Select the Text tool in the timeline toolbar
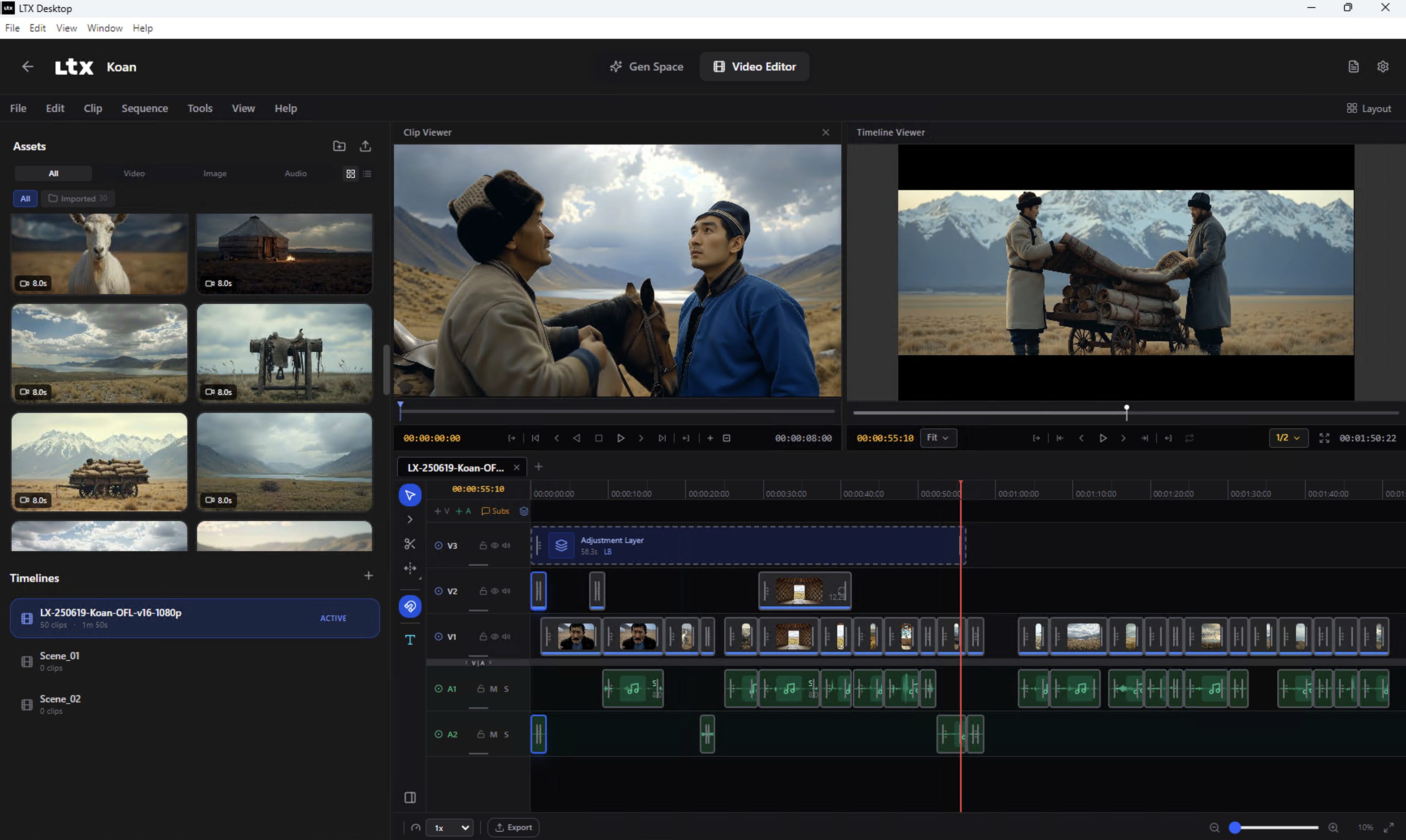Viewport: 1406px width, 840px height. click(410, 640)
